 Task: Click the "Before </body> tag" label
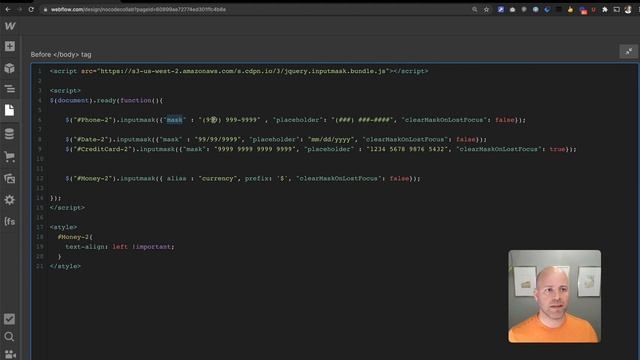coord(61,54)
